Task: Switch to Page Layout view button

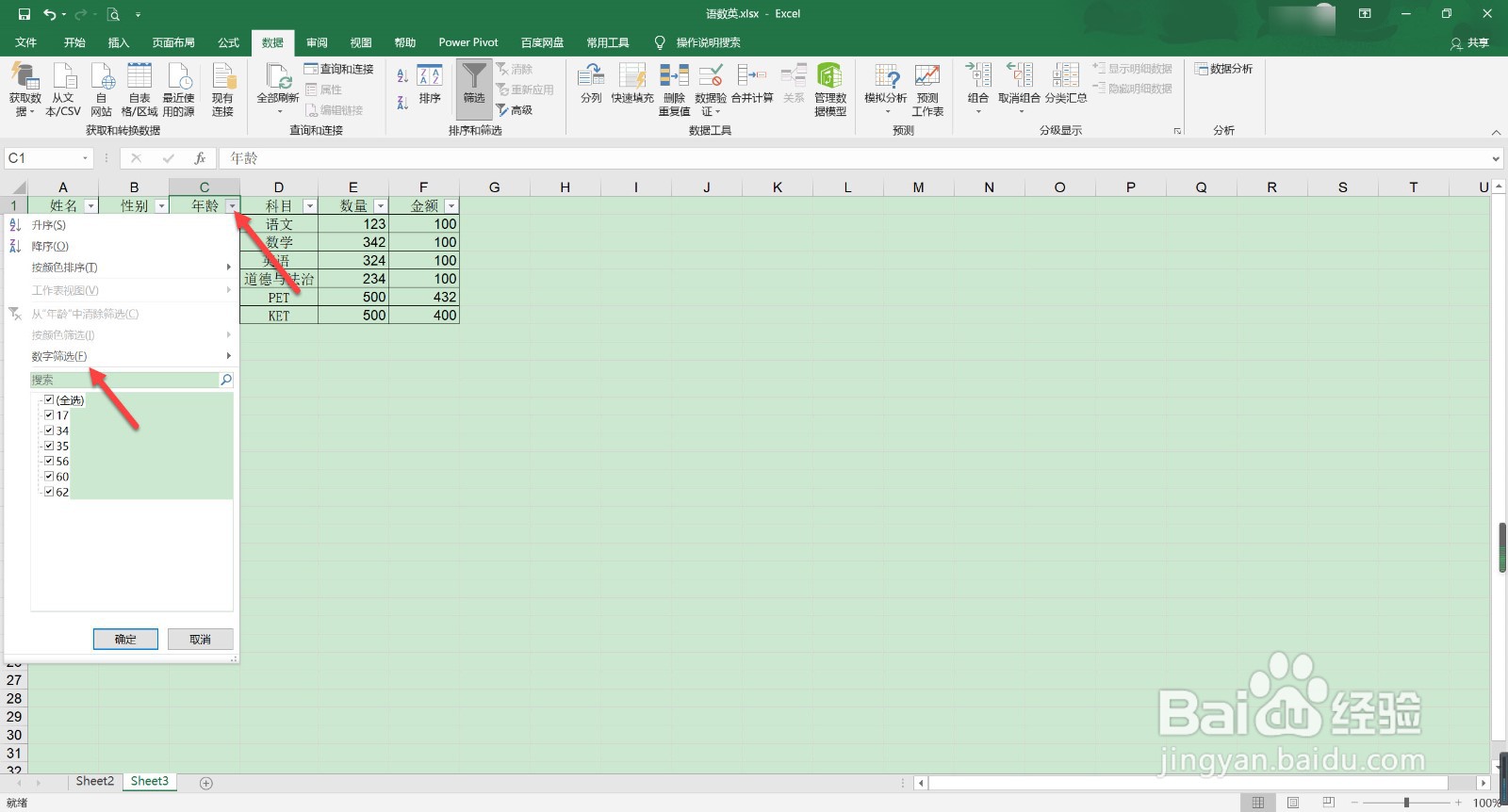Action: [1293, 803]
